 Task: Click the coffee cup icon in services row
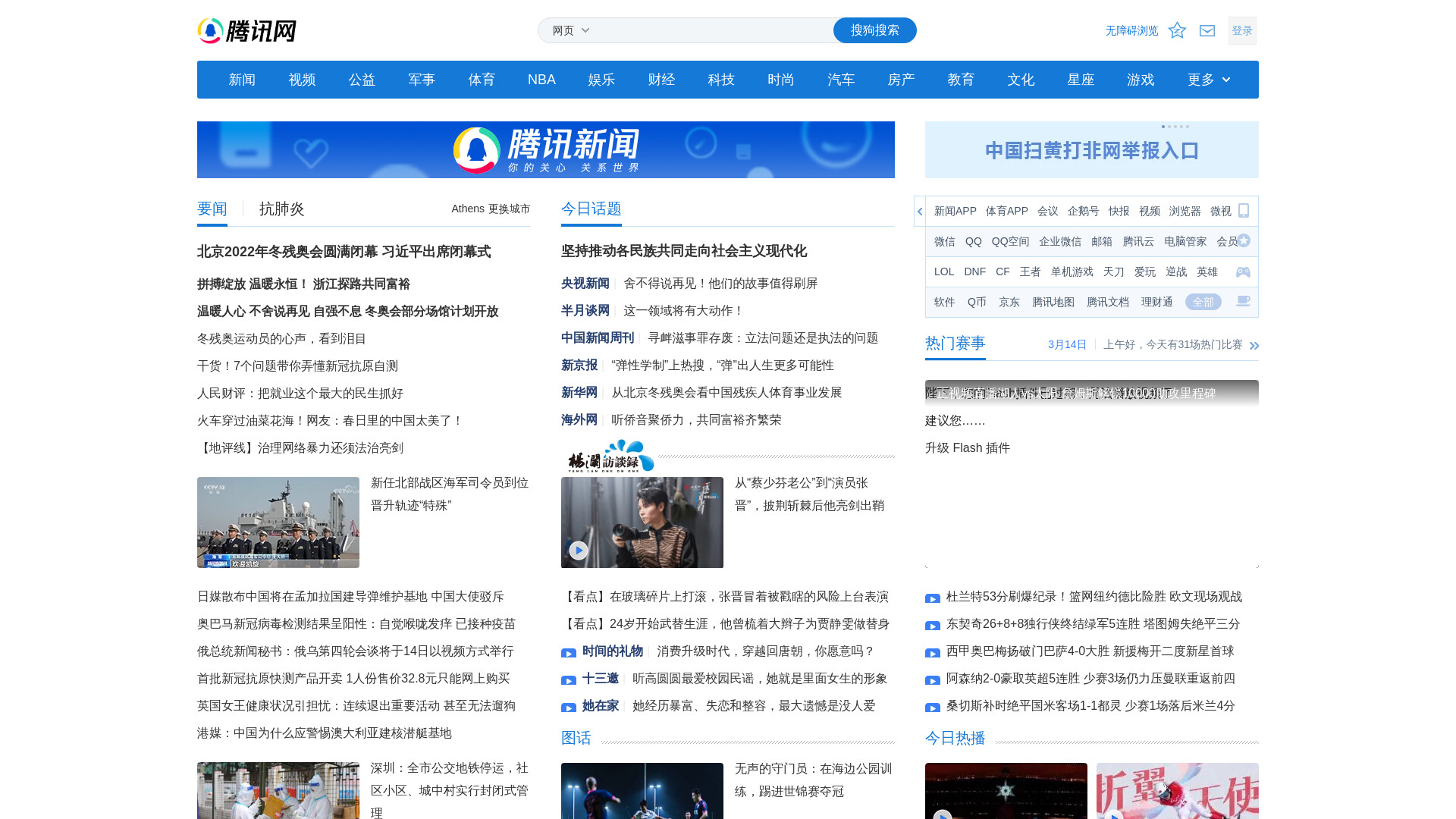tap(1243, 301)
